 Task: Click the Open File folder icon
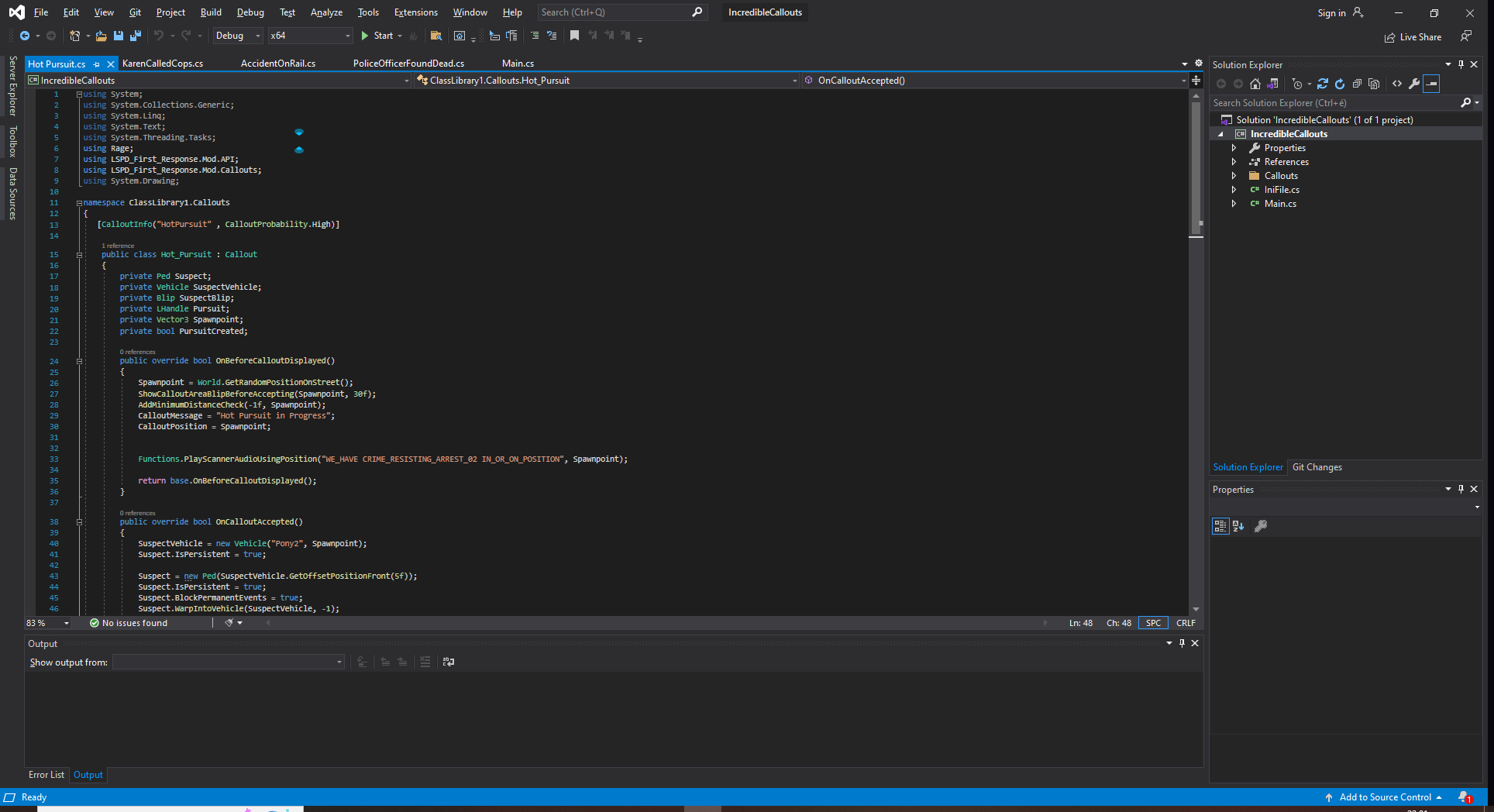[101, 36]
